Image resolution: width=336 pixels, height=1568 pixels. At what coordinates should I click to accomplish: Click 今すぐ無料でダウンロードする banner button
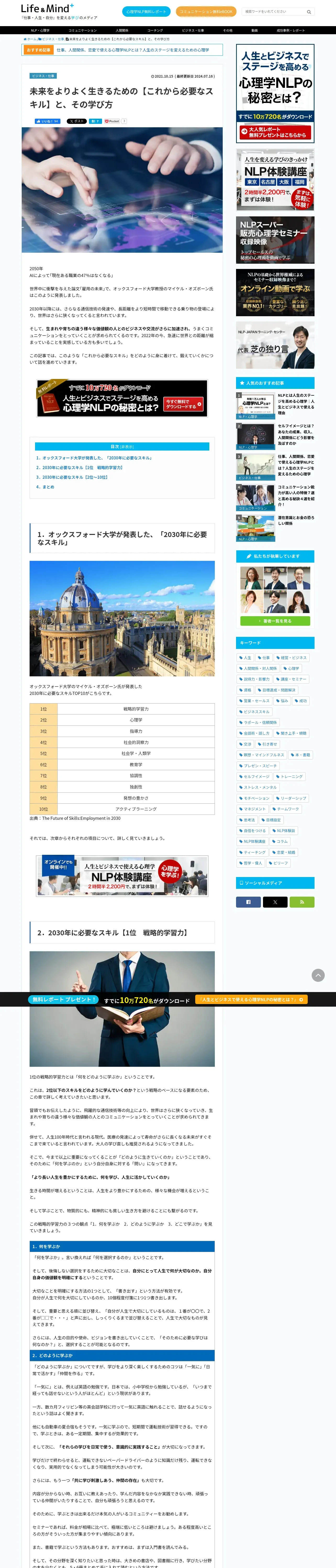(183, 404)
